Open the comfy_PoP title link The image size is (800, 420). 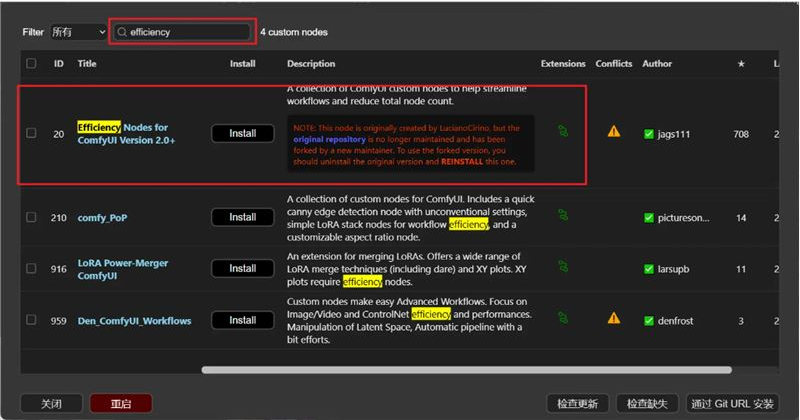pyautogui.click(x=102, y=217)
